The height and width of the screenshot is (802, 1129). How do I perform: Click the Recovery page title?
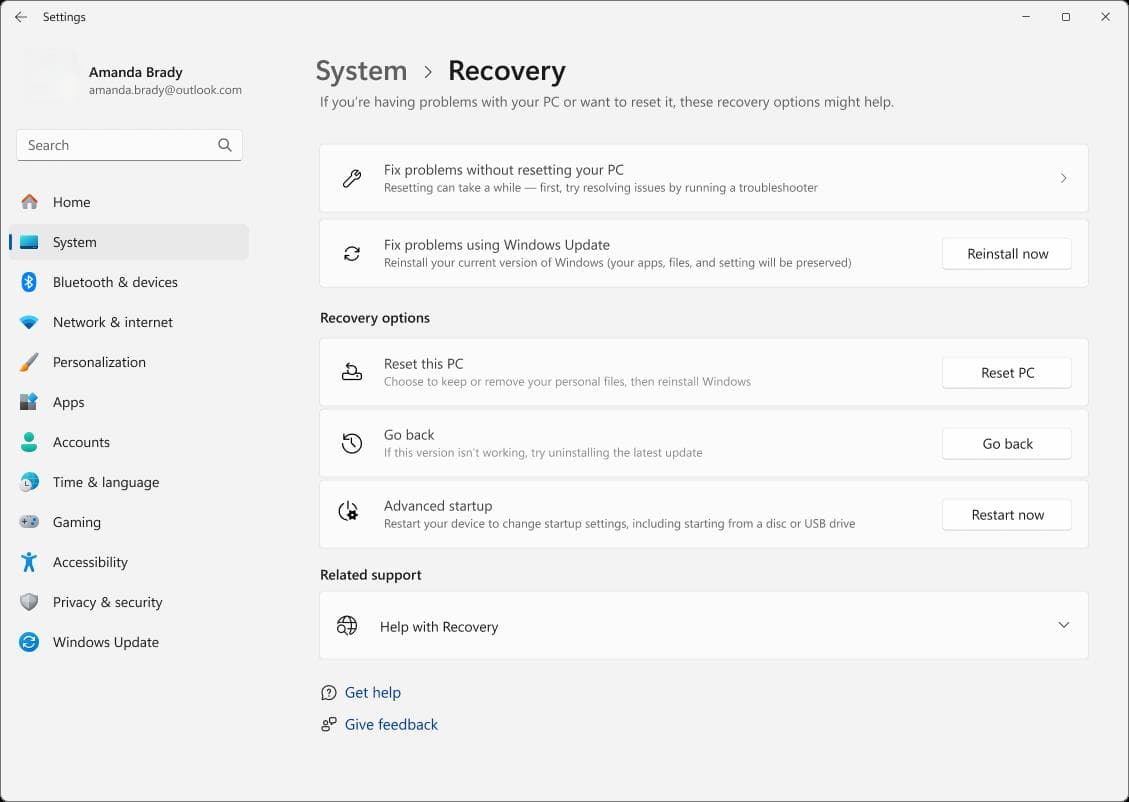click(x=506, y=71)
